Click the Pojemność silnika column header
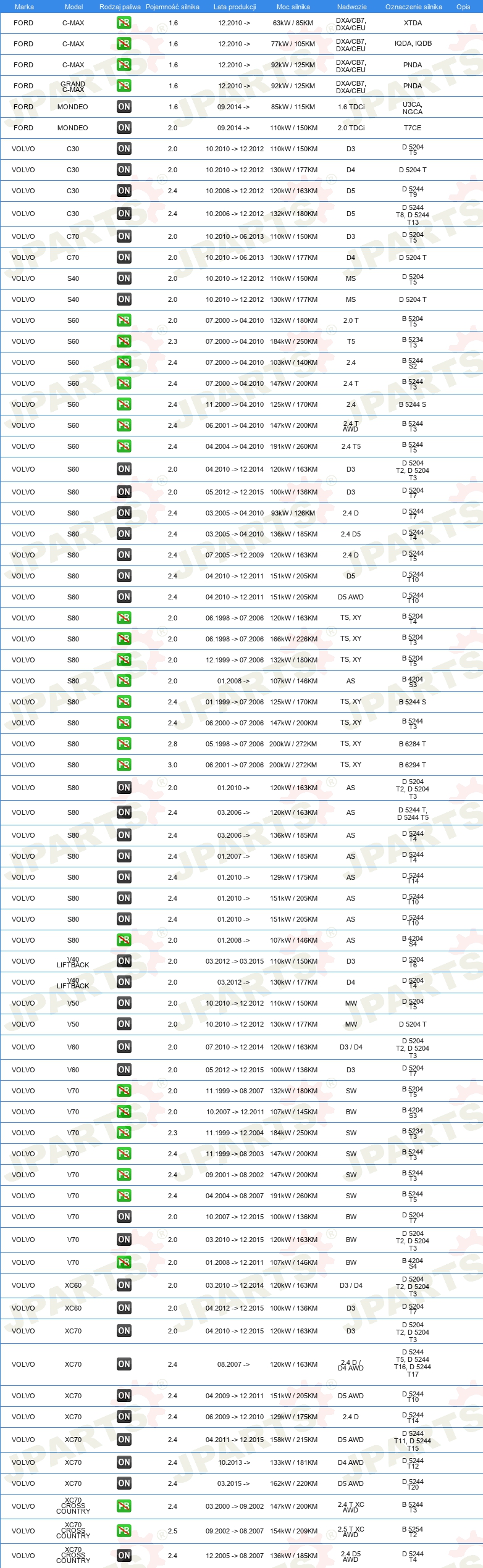 [x=172, y=7]
